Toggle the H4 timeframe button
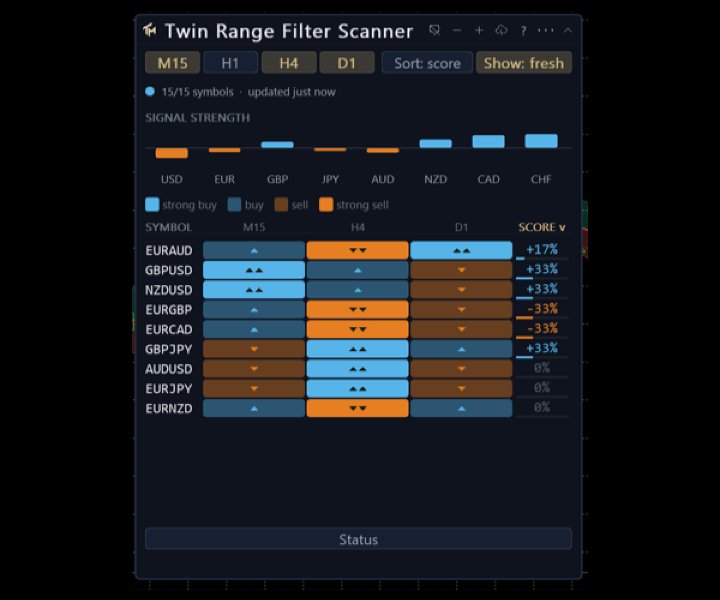The image size is (720, 600). tap(289, 62)
